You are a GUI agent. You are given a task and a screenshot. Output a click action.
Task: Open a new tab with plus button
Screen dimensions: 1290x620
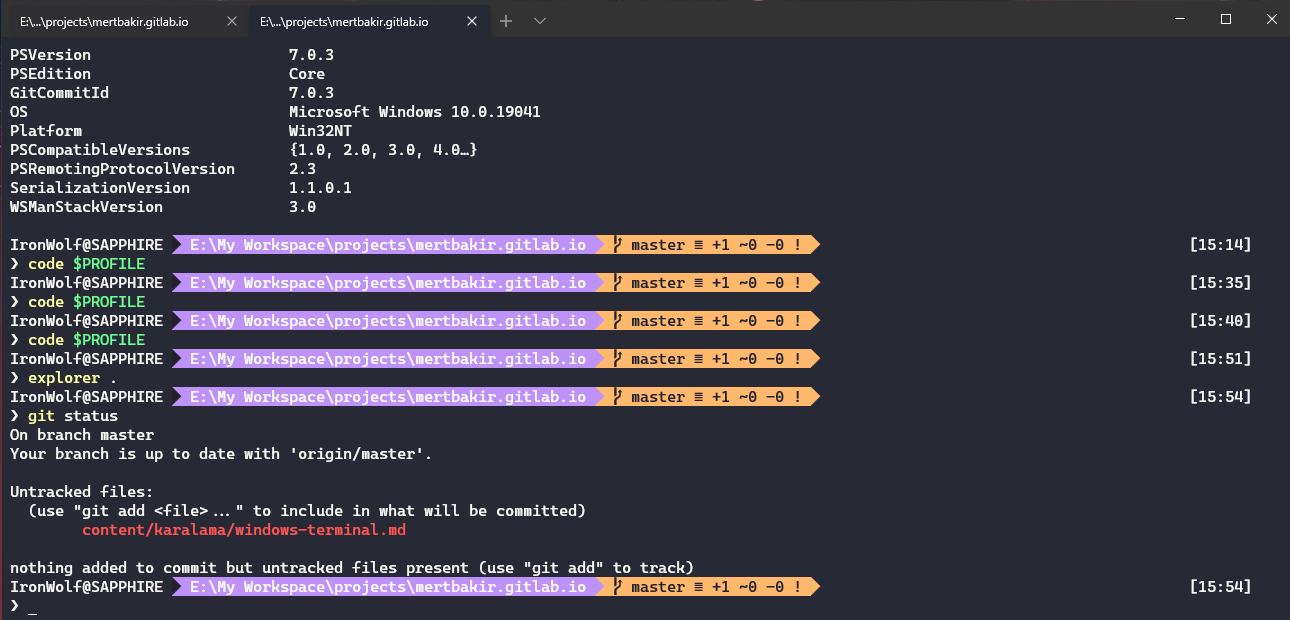(x=506, y=21)
